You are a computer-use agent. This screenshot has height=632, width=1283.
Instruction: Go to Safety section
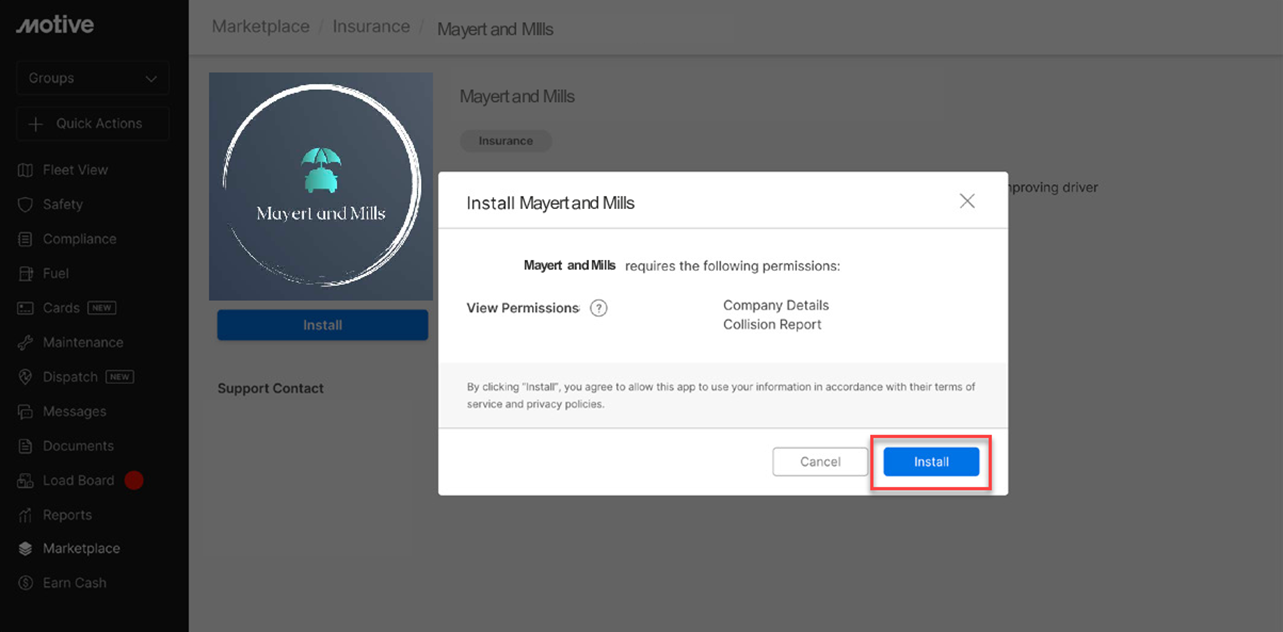[63, 204]
